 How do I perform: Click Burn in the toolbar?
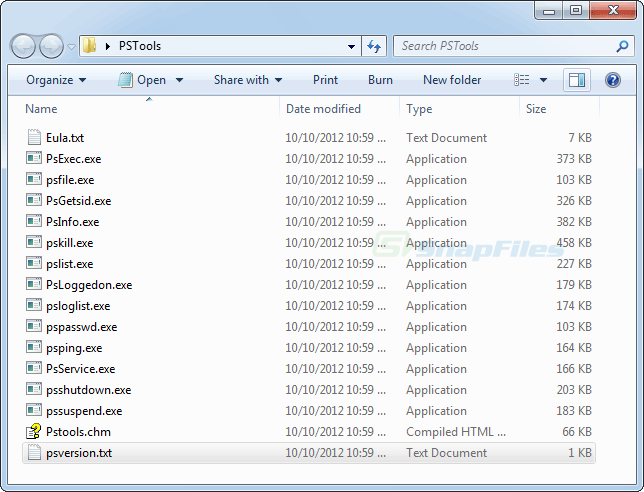pos(380,80)
